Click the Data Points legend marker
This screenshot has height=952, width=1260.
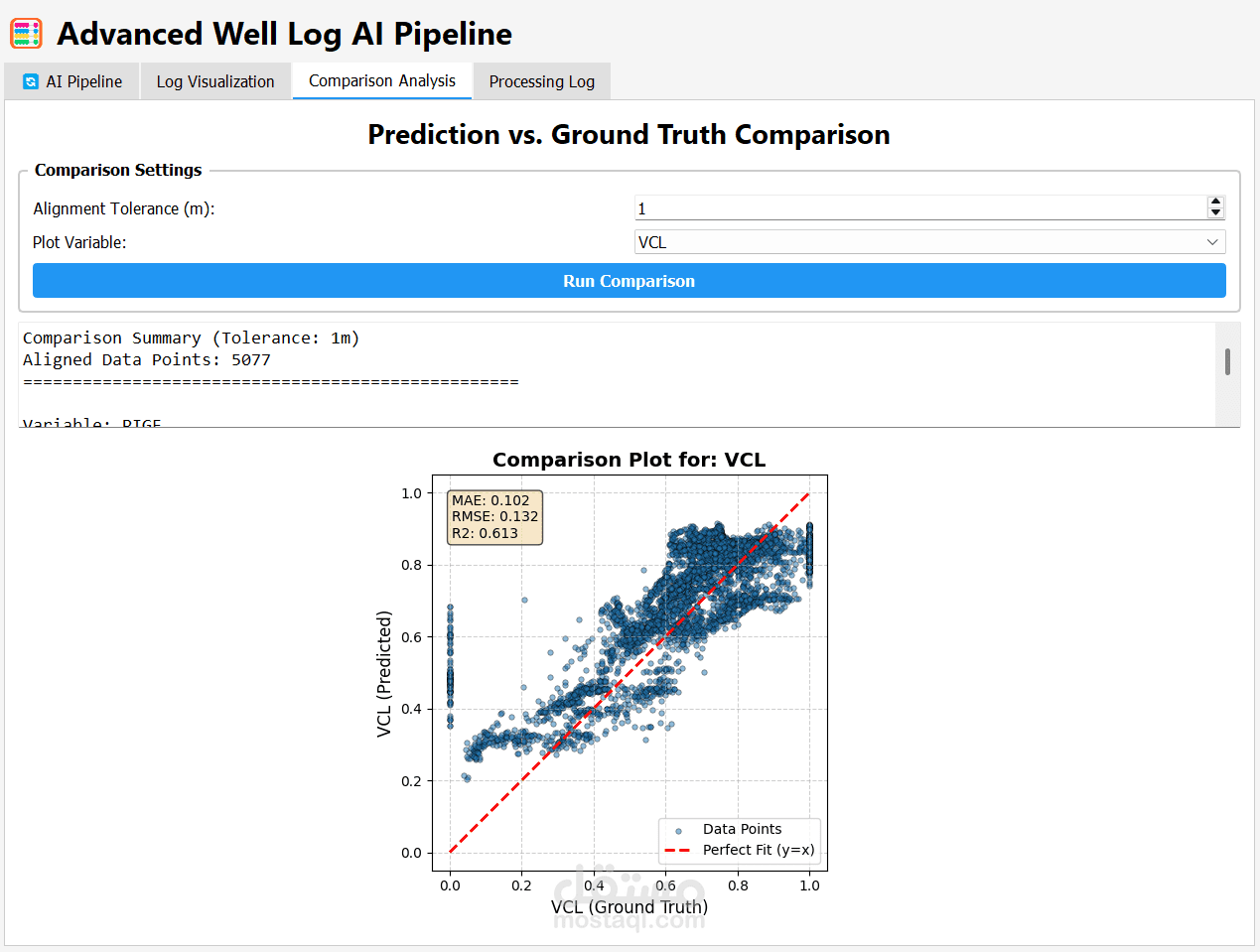point(679,830)
